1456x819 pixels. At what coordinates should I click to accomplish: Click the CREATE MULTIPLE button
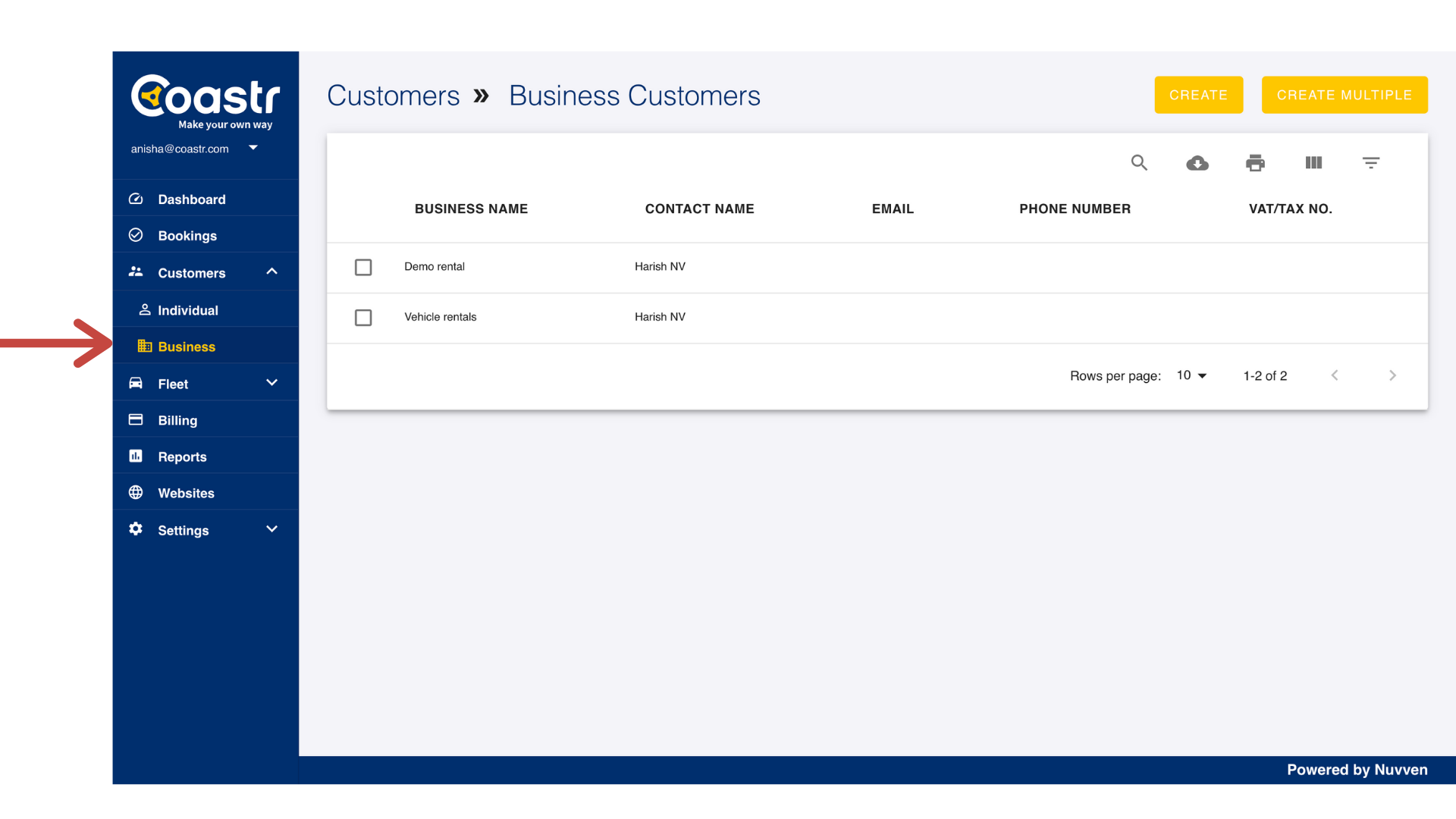(x=1344, y=95)
